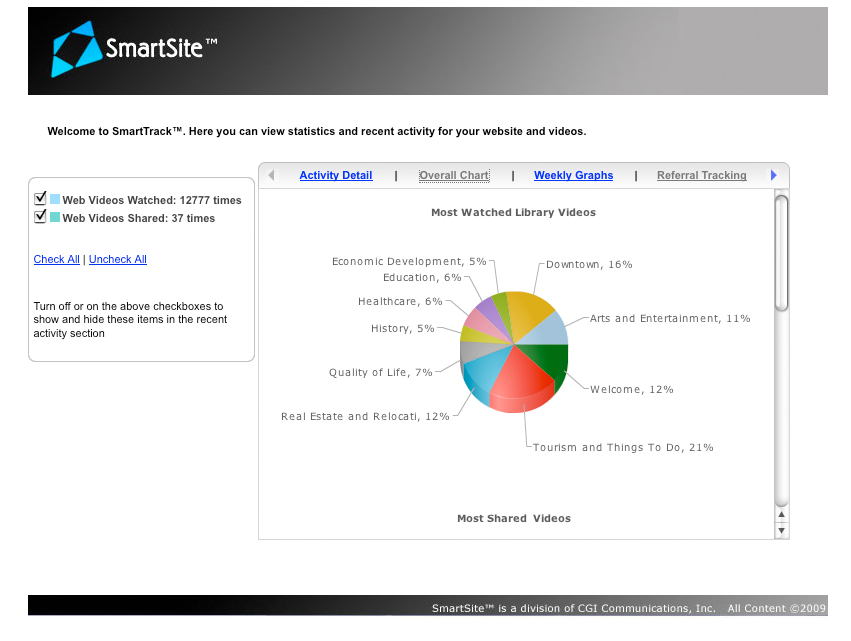Uncheck Web Videos Watched checkbox
The width and height of the screenshot is (851, 641).
(40, 198)
